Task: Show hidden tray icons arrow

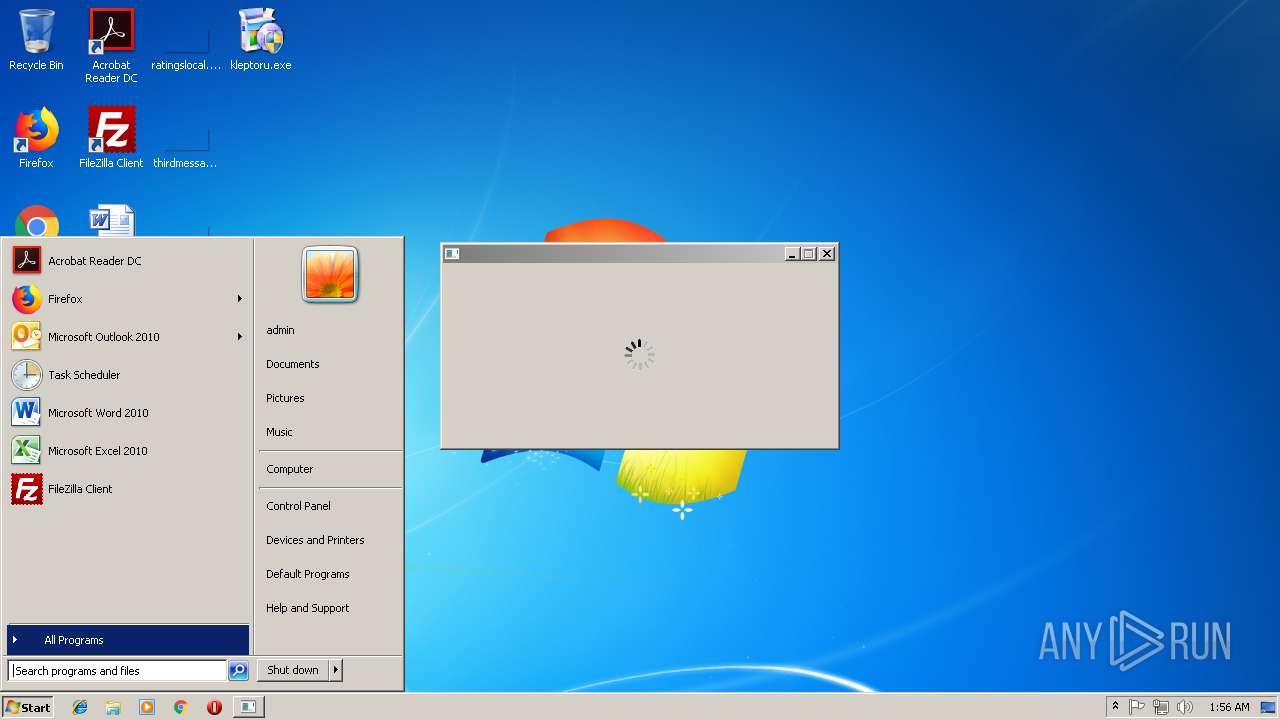Action: coord(1115,707)
